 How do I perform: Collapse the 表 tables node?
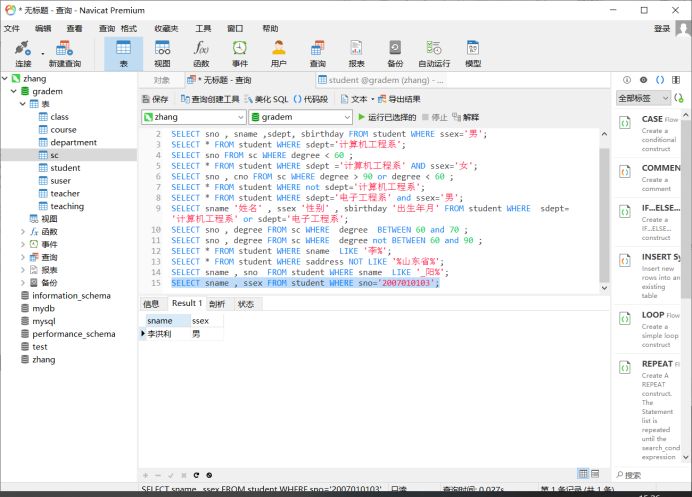pyautogui.click(x=23, y=104)
